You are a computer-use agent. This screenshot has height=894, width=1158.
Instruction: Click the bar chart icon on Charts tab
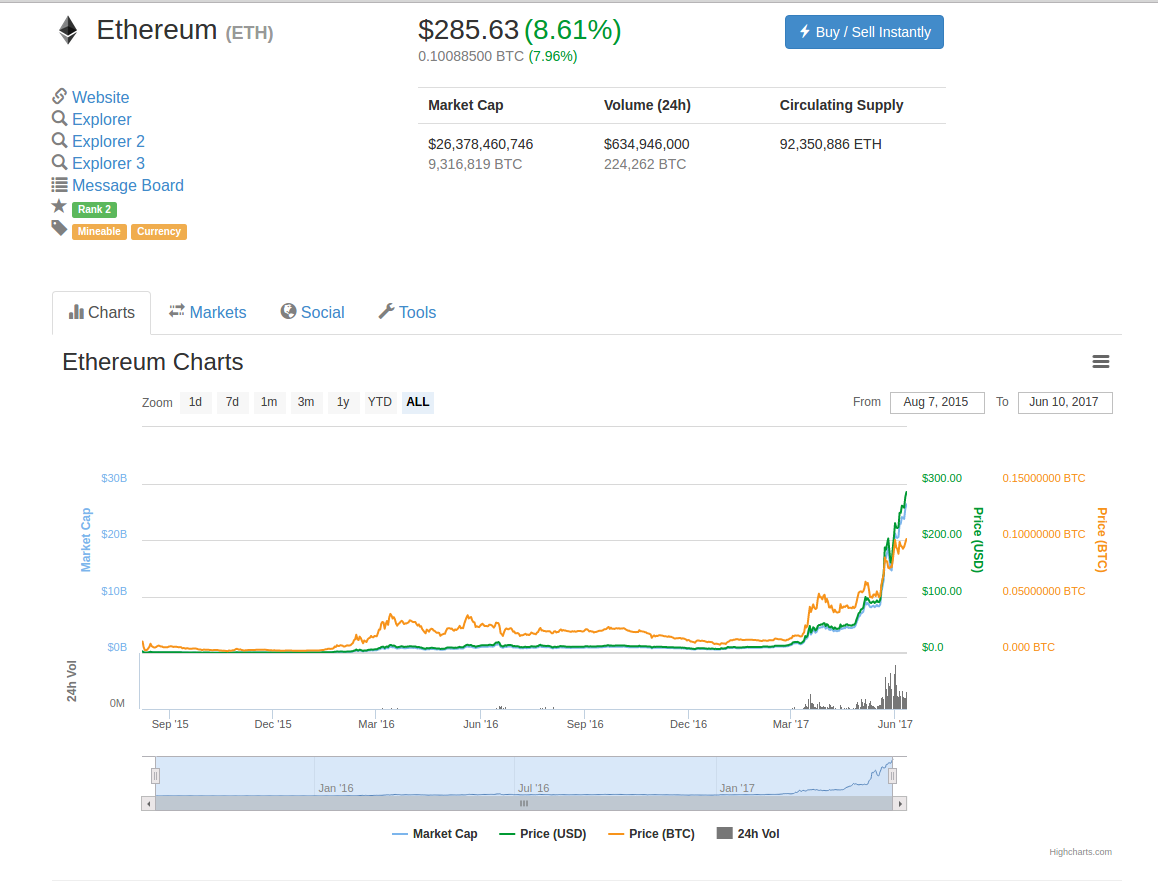[76, 312]
